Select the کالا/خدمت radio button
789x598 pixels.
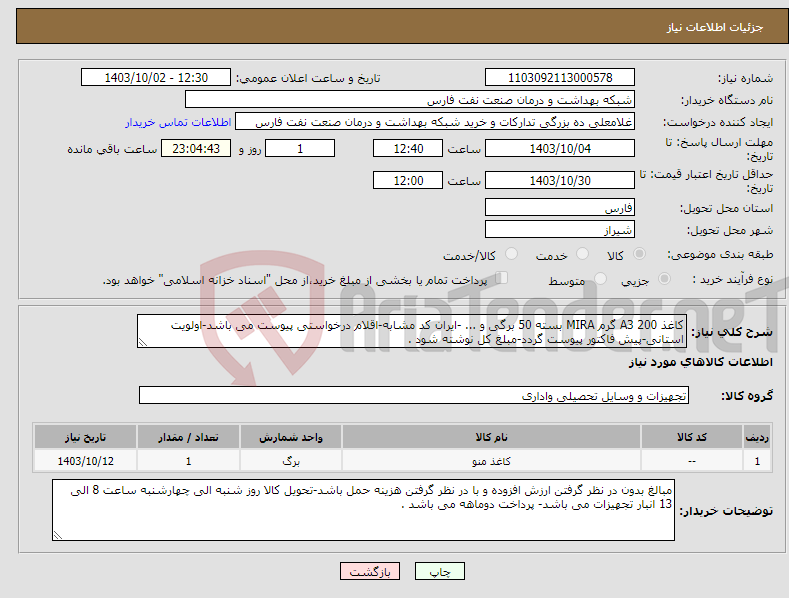pos(511,254)
